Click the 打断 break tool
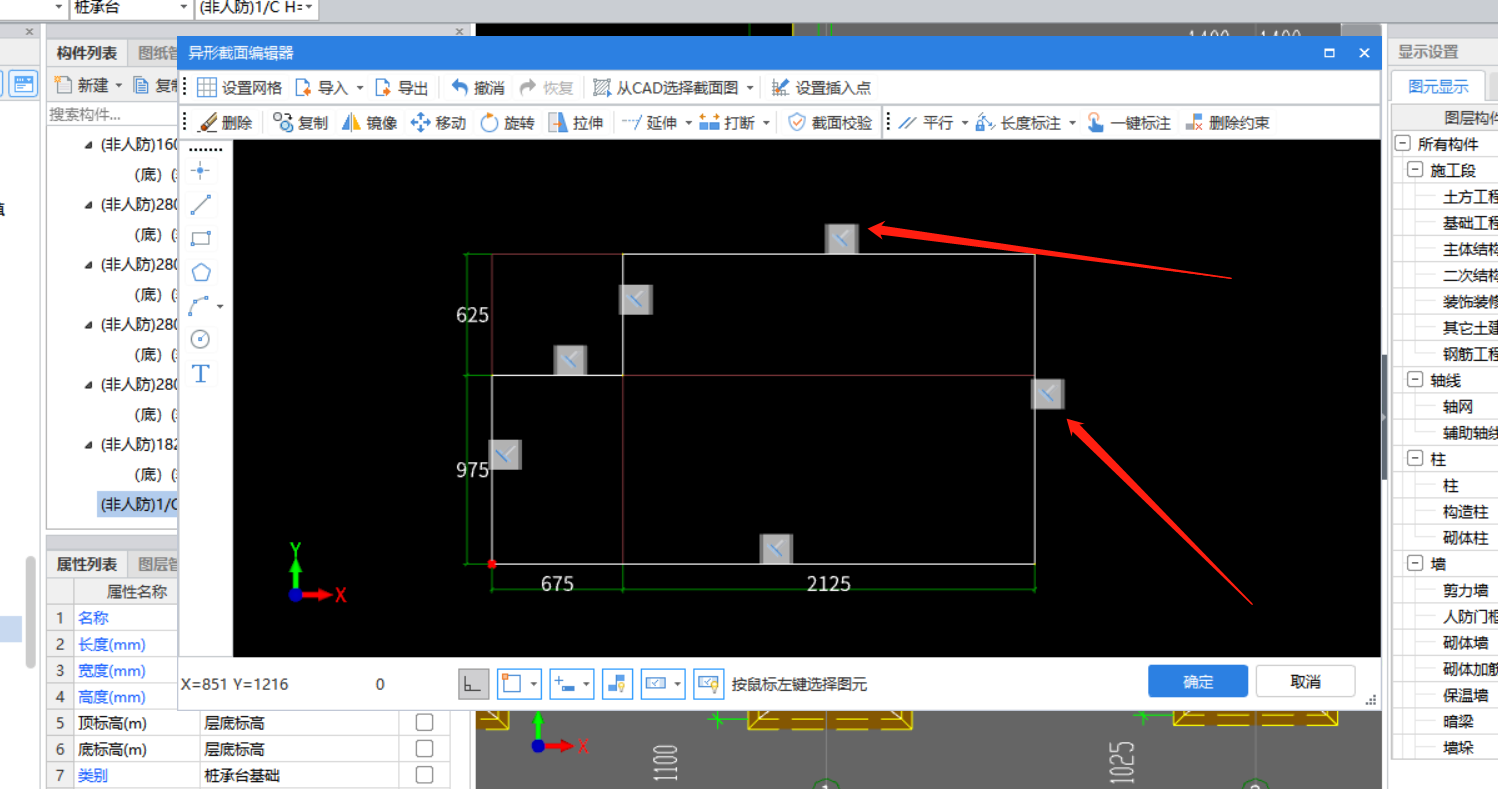This screenshot has width=1498, height=789. [727, 123]
